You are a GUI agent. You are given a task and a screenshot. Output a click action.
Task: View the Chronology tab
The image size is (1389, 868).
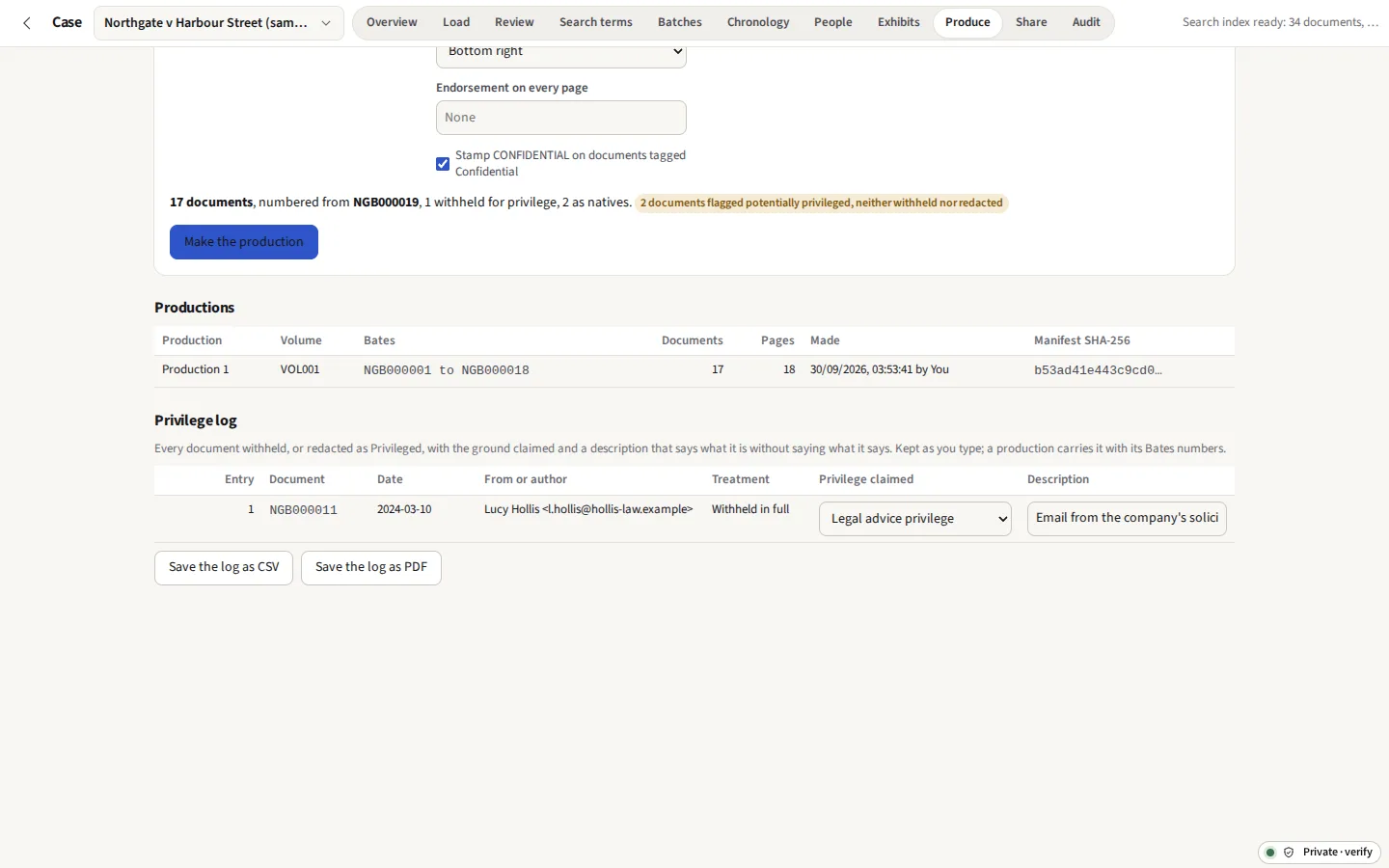pos(758,22)
